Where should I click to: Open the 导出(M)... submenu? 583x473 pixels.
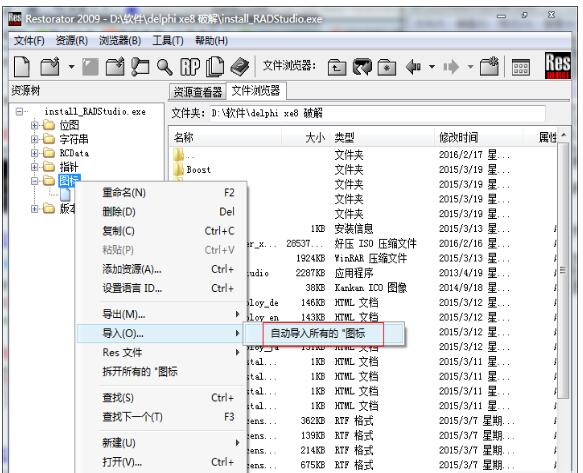click(162, 315)
